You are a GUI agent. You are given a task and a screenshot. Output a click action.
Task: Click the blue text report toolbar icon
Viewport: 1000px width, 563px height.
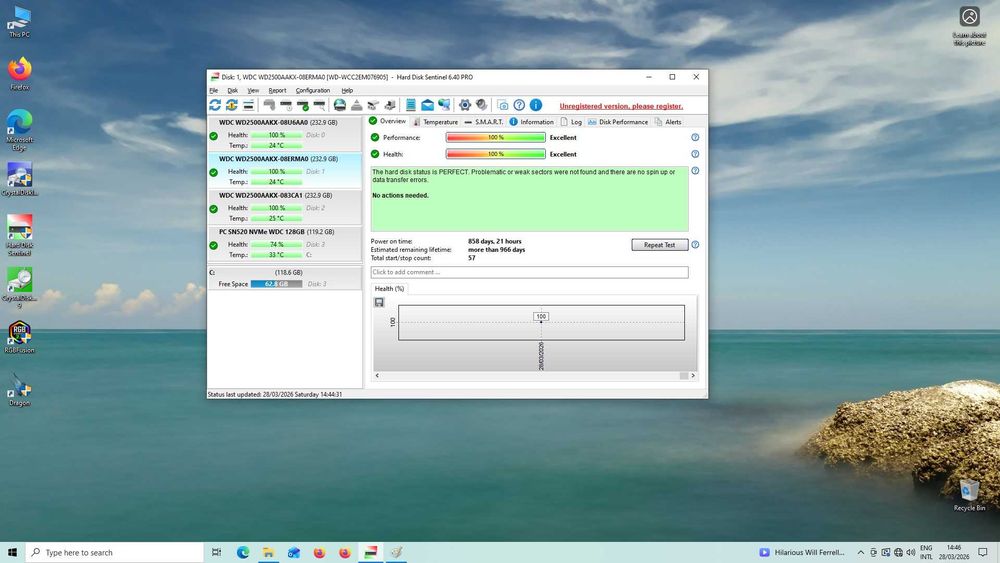(411, 105)
